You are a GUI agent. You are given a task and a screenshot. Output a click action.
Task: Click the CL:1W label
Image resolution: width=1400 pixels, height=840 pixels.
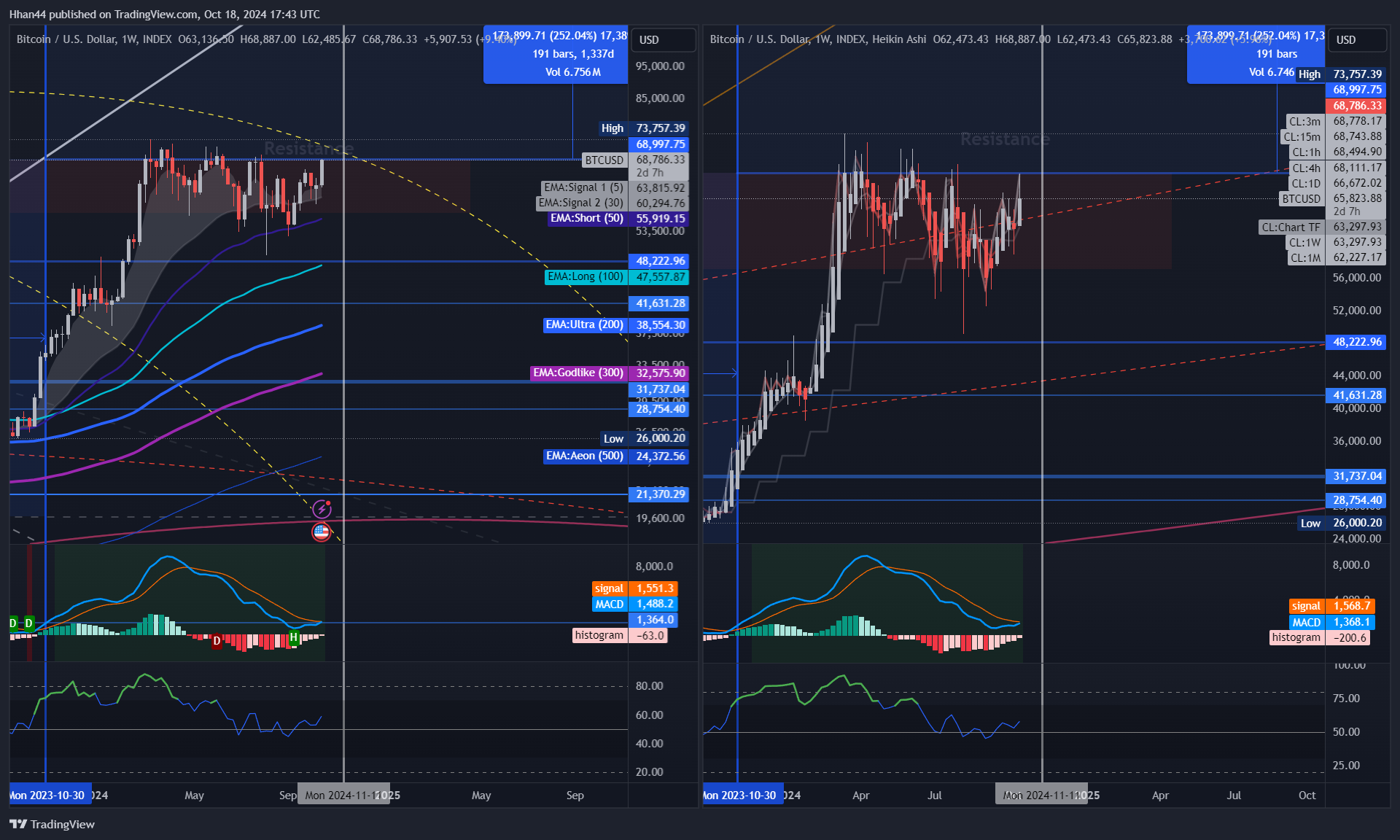1335,242
